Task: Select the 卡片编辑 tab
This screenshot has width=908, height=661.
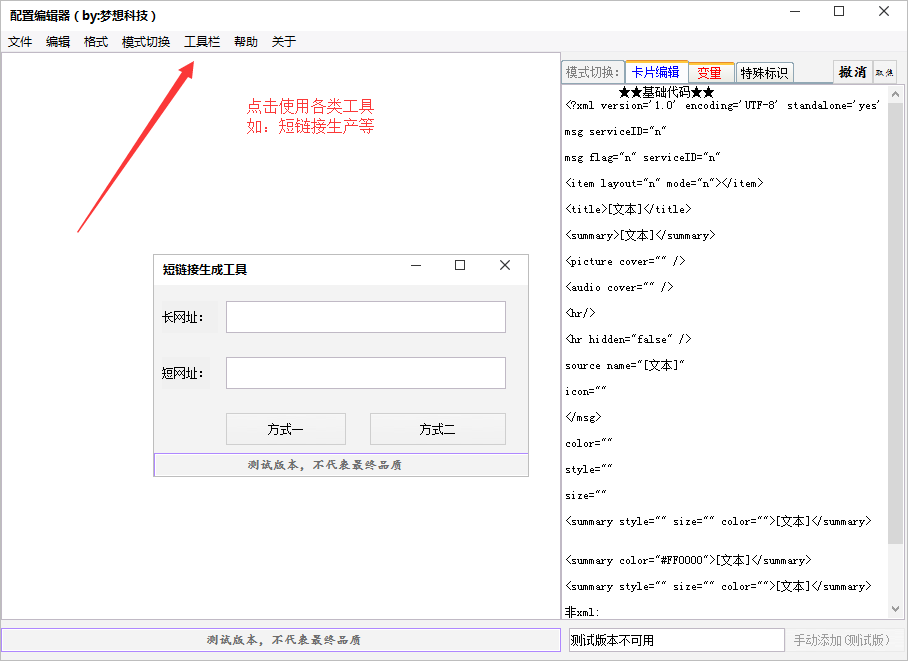Action: point(657,71)
